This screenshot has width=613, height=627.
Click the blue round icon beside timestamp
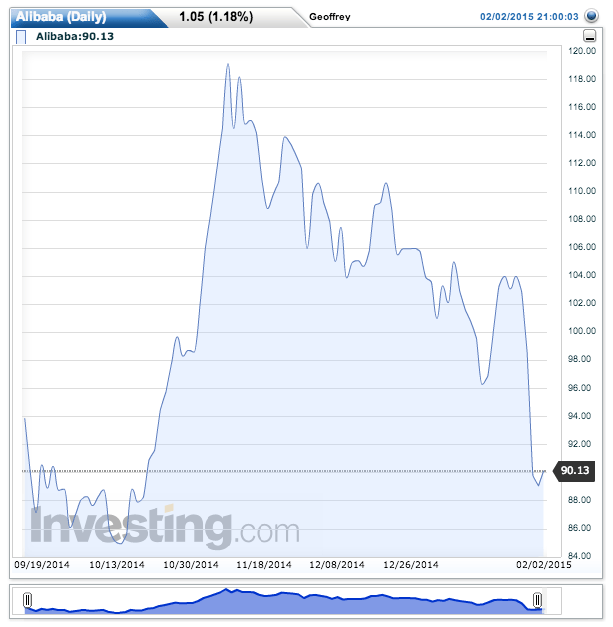click(591, 17)
